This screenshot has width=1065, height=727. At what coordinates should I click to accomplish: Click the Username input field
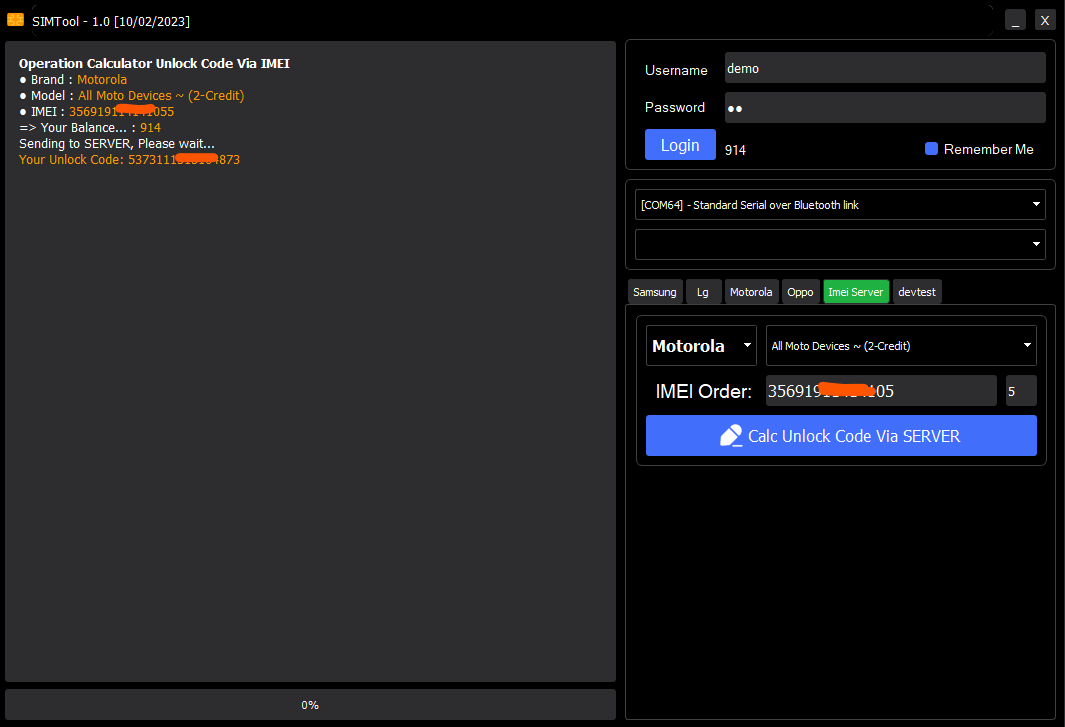[885, 68]
